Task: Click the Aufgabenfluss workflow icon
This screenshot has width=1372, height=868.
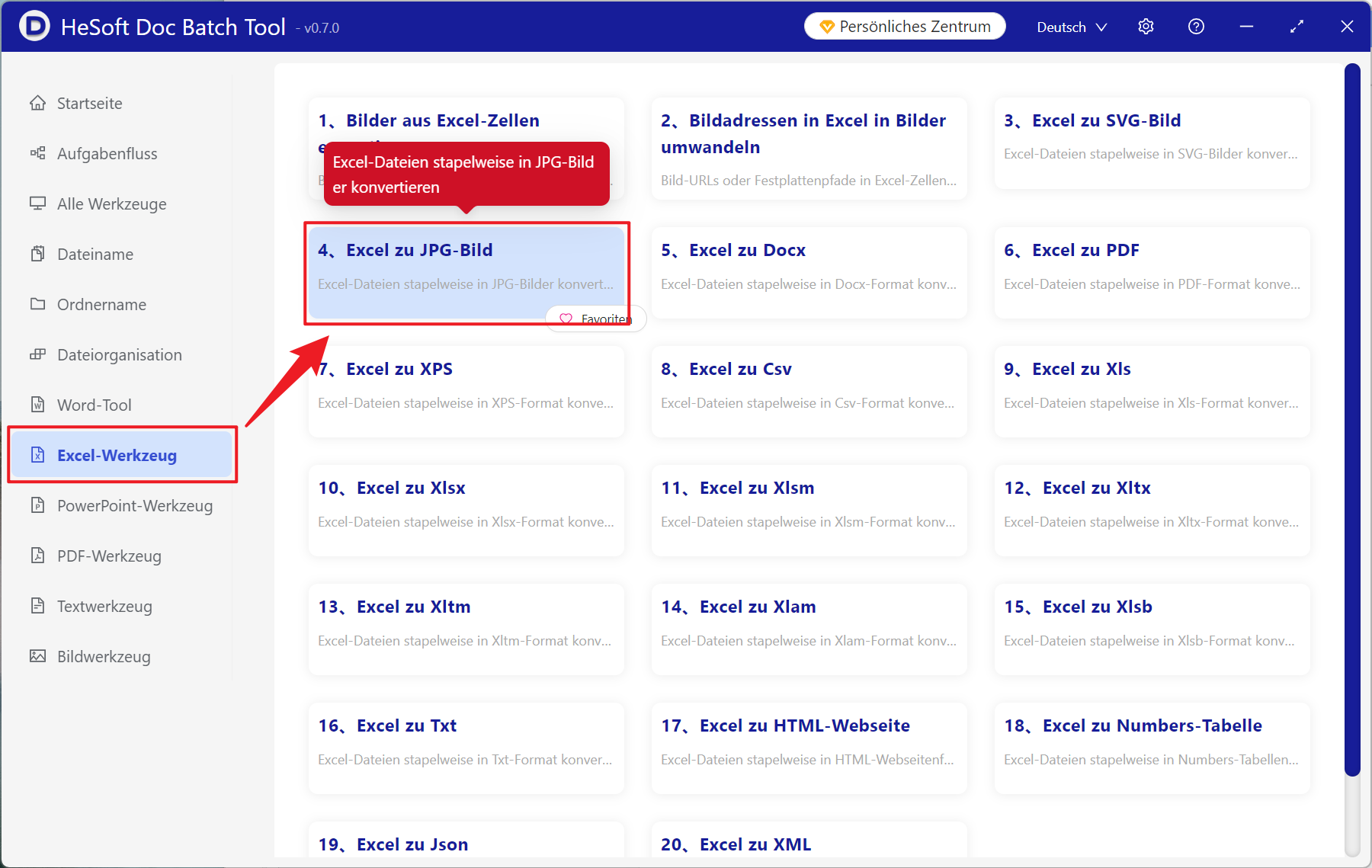Action: (37, 153)
